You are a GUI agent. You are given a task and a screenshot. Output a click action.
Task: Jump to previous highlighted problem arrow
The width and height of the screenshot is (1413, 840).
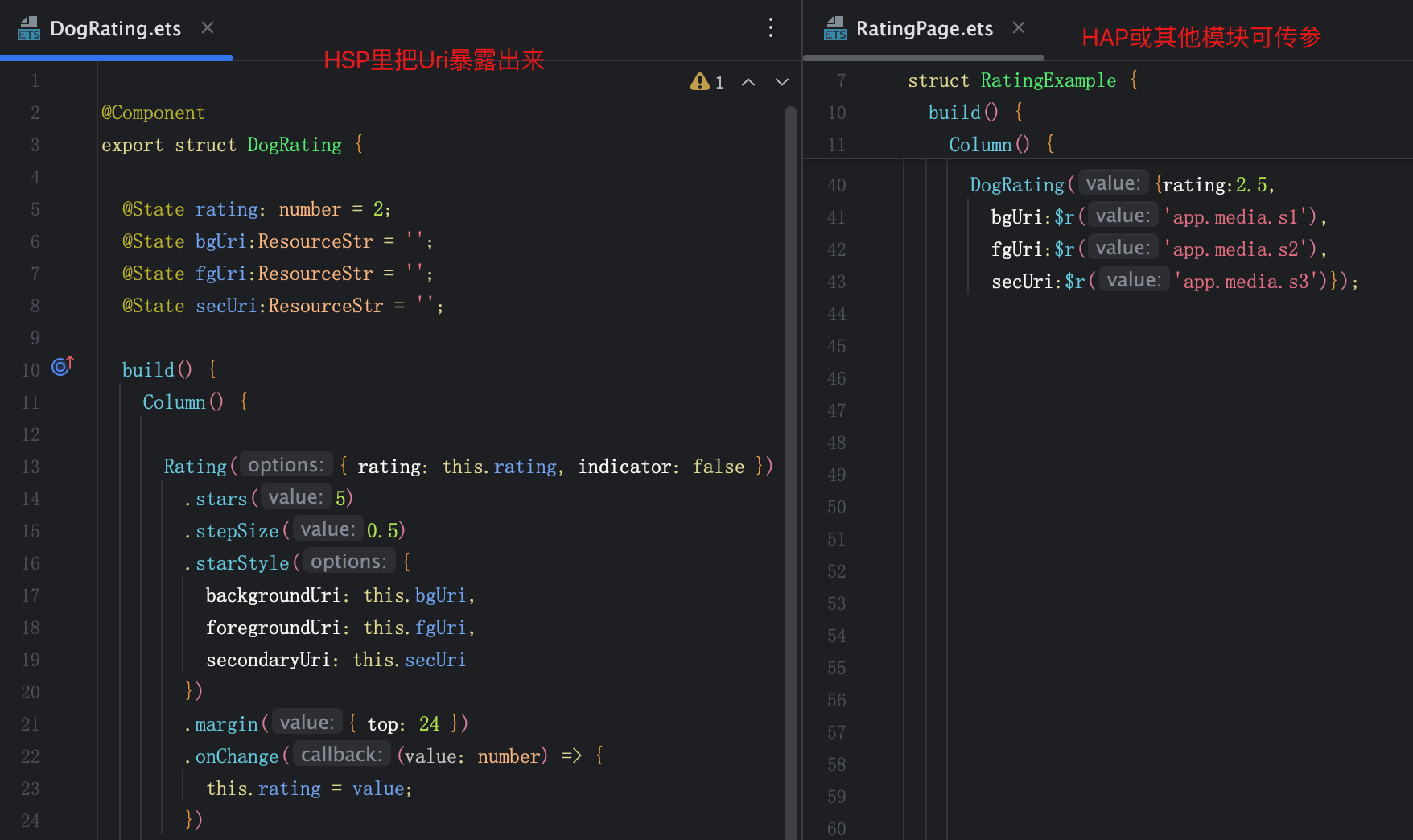click(x=748, y=81)
